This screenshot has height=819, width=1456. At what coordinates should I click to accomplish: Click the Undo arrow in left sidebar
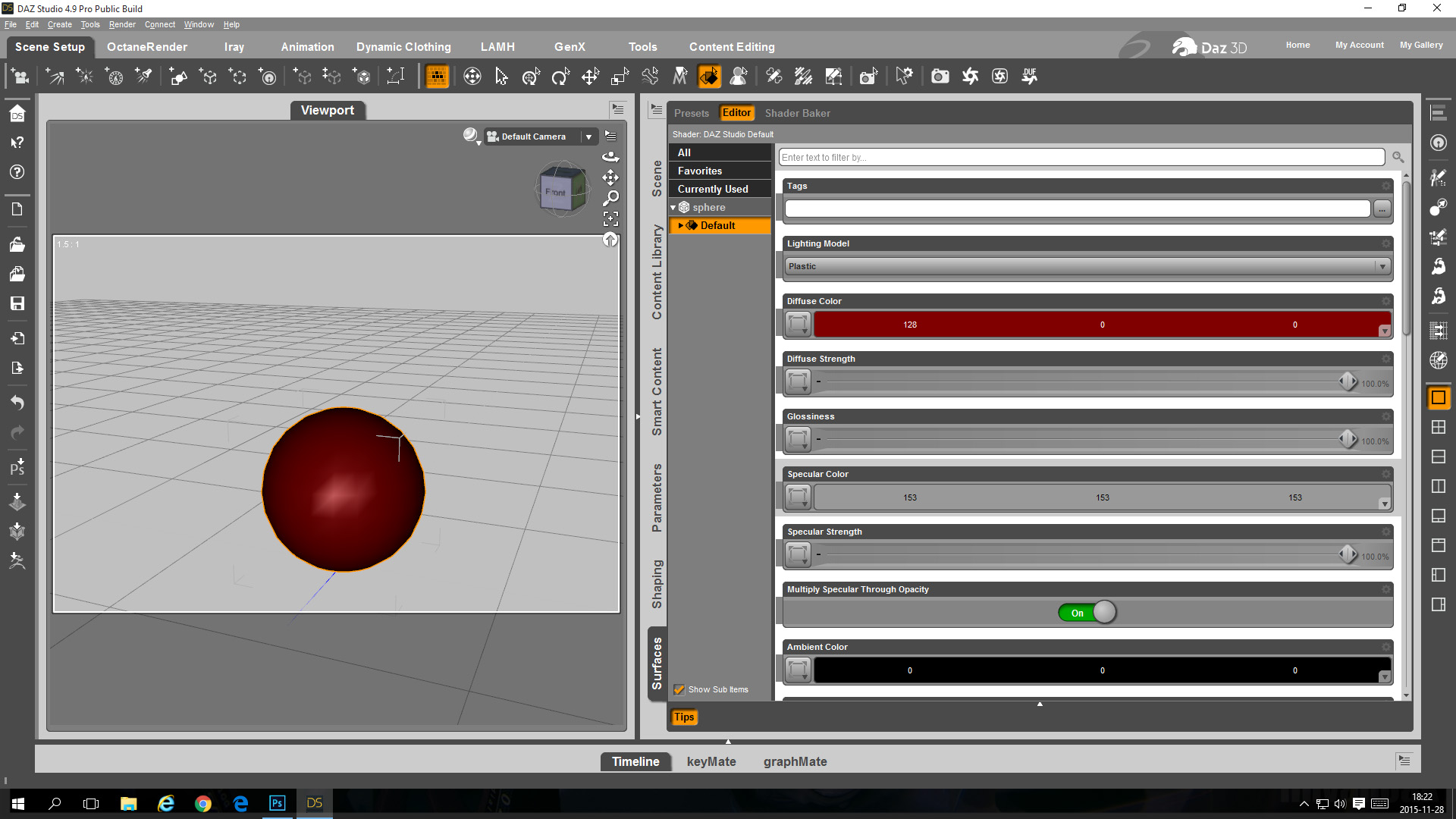(17, 403)
